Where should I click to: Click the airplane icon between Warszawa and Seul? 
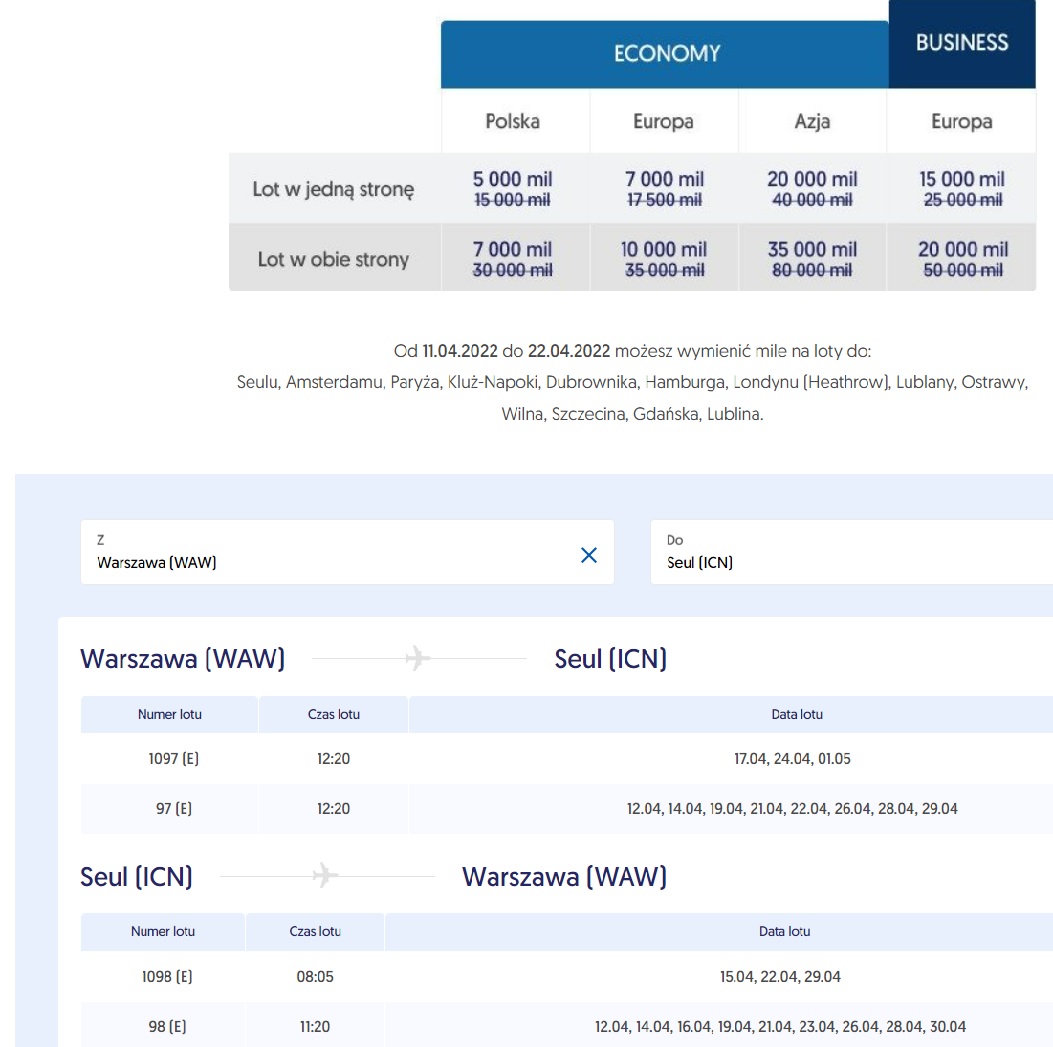418,658
